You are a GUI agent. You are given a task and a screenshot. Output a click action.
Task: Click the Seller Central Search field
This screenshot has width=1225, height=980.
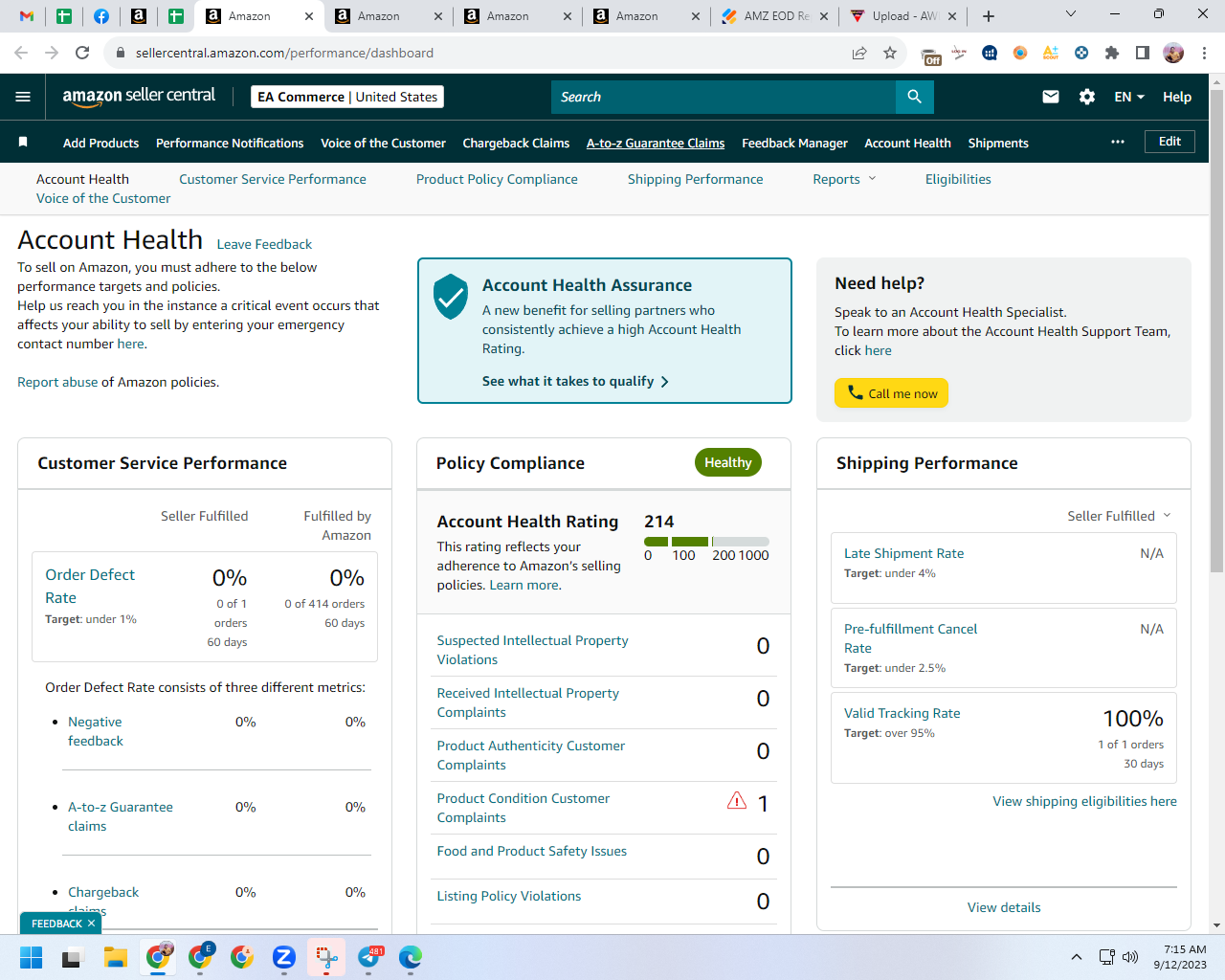[724, 97]
